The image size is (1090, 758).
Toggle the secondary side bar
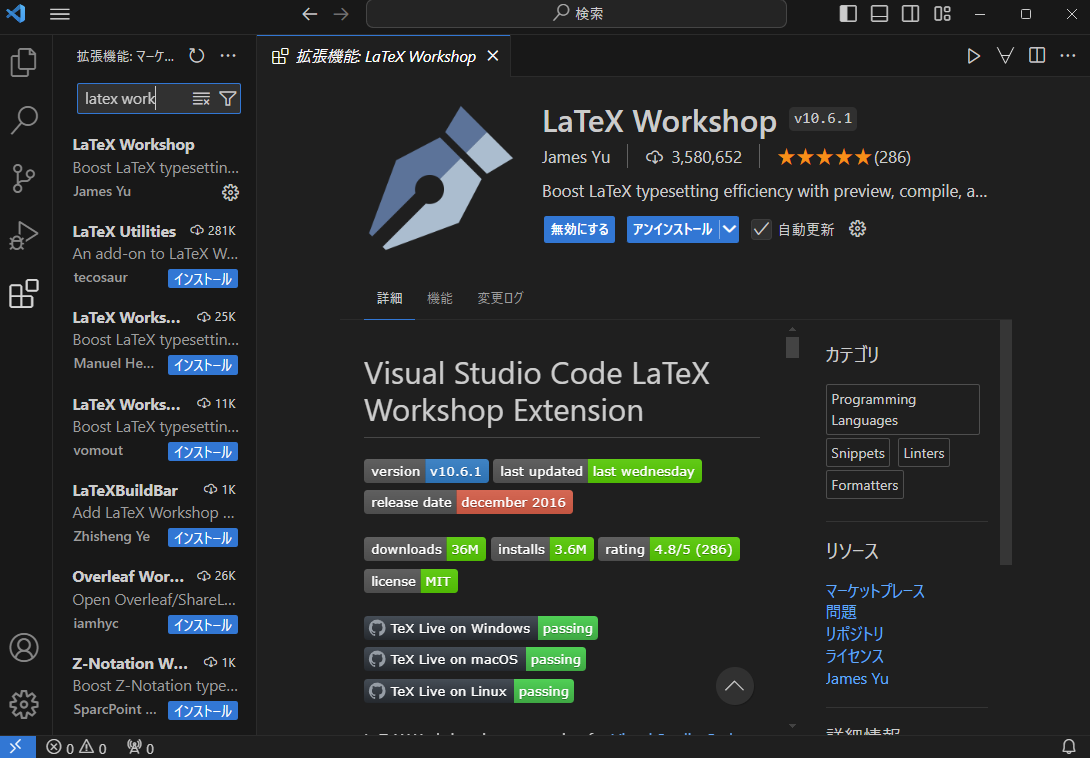(x=910, y=11)
